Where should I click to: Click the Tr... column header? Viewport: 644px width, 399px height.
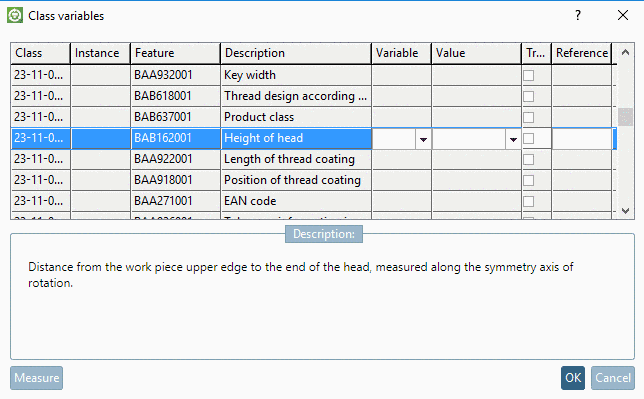pos(536,53)
